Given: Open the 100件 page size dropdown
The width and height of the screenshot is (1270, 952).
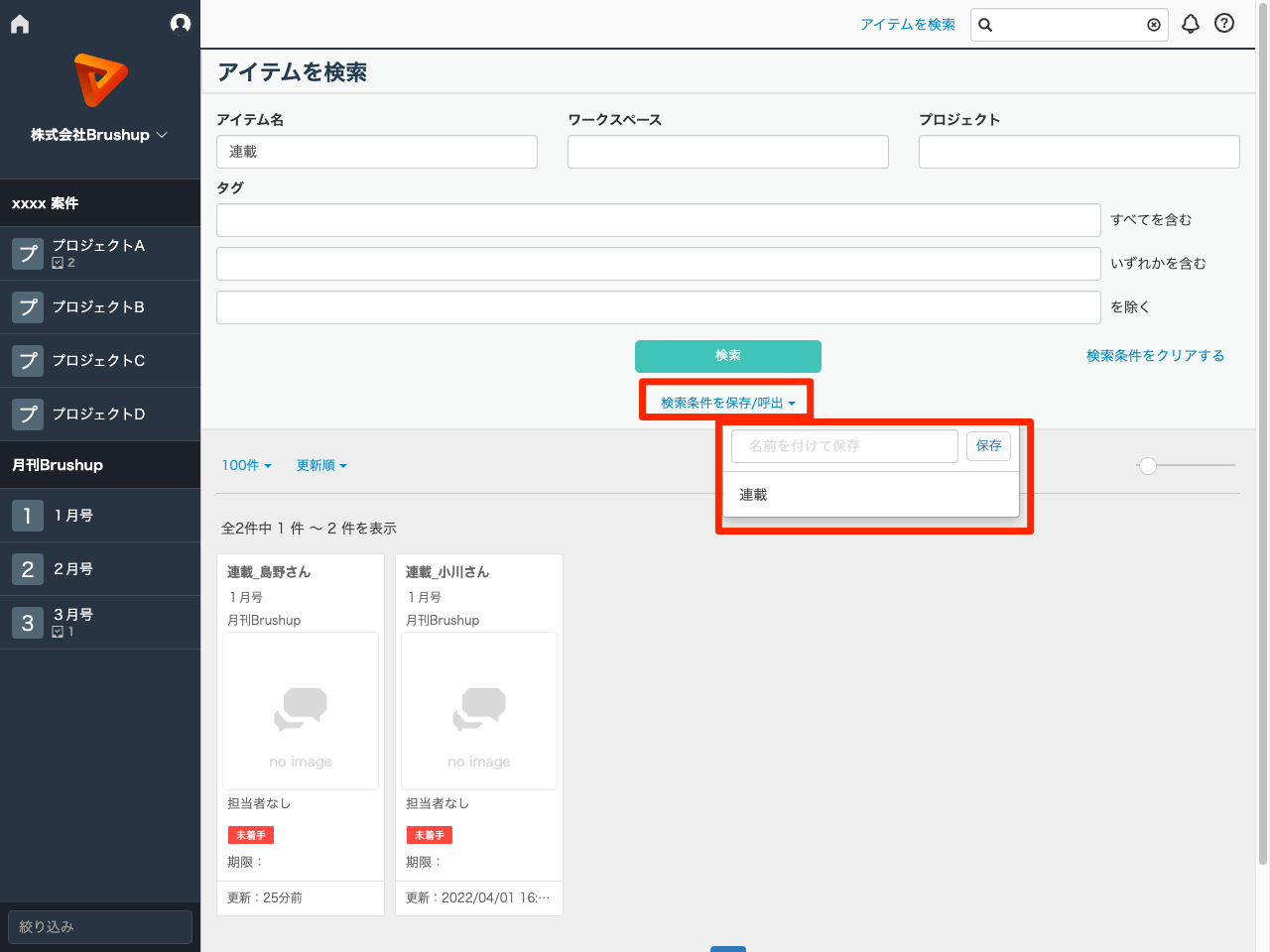Looking at the screenshot, I should pyautogui.click(x=246, y=465).
